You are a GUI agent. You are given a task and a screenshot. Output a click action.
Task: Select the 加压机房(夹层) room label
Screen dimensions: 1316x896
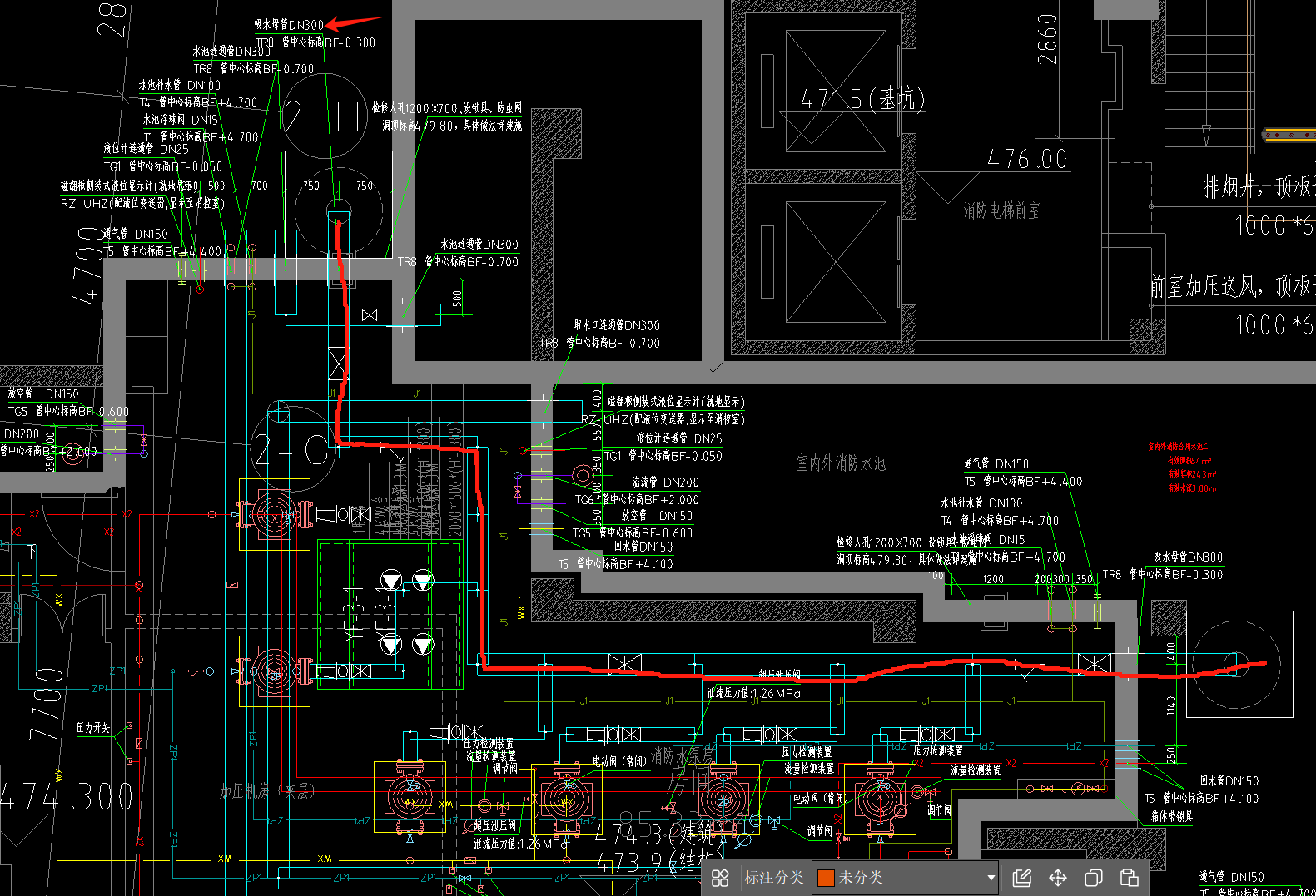pyautogui.click(x=267, y=791)
